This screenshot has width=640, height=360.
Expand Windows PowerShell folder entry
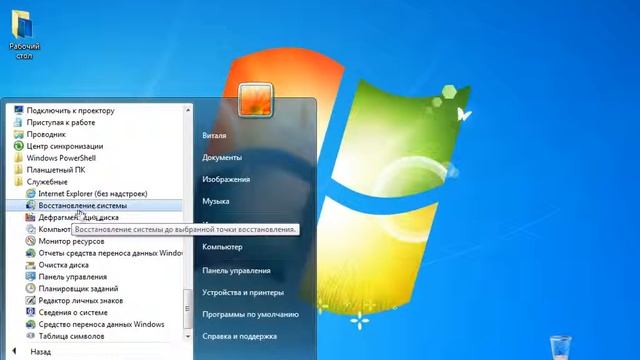[61, 158]
